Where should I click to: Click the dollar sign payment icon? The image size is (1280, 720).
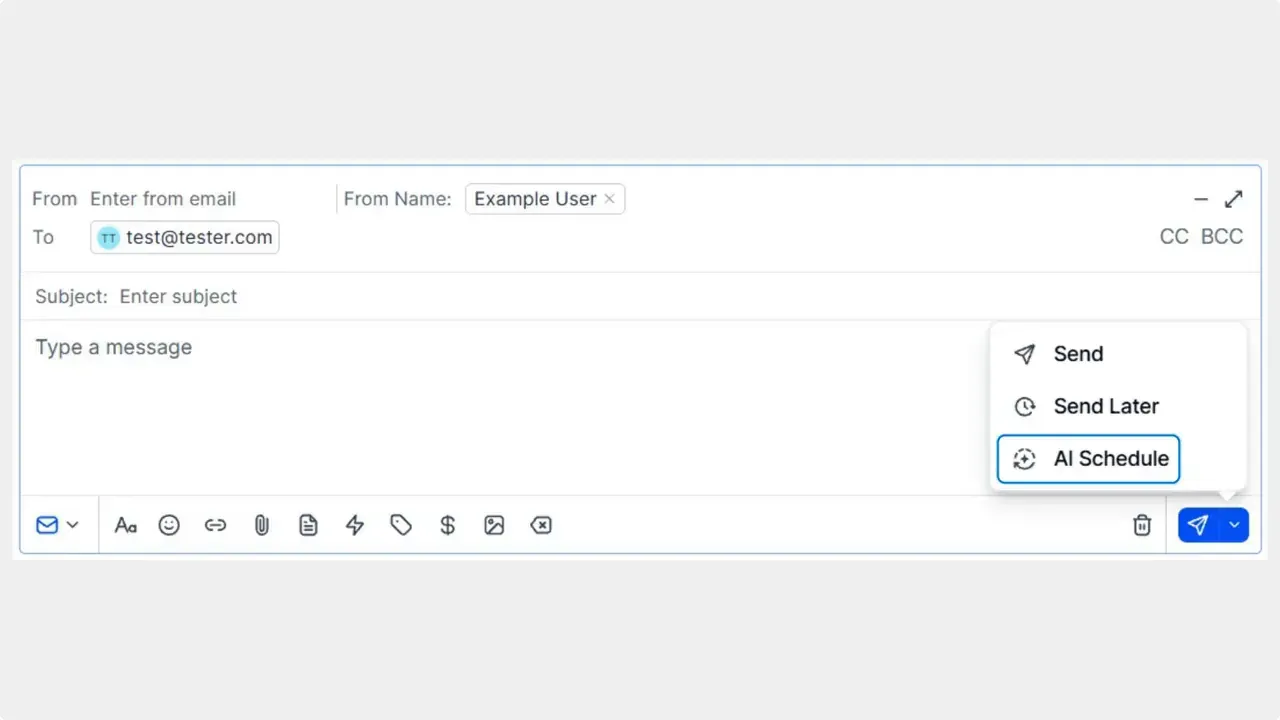447,525
